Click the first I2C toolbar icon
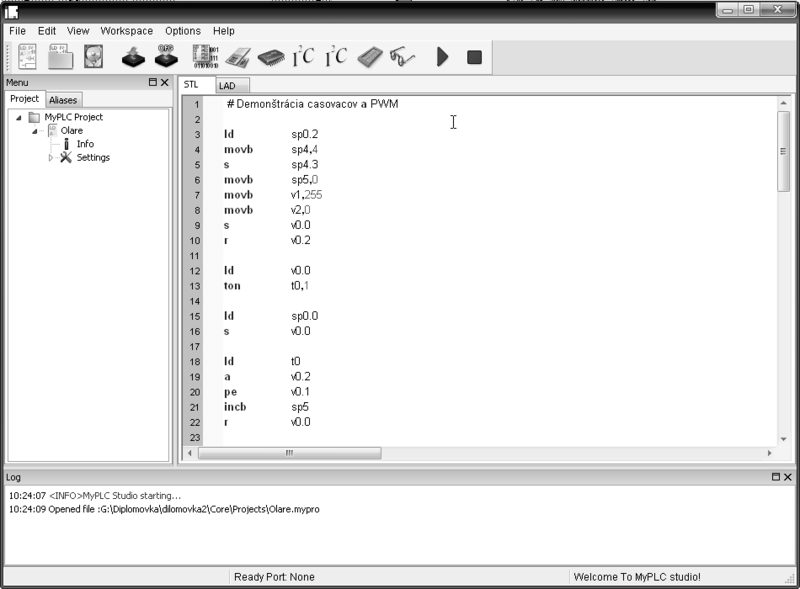 pyautogui.click(x=303, y=57)
